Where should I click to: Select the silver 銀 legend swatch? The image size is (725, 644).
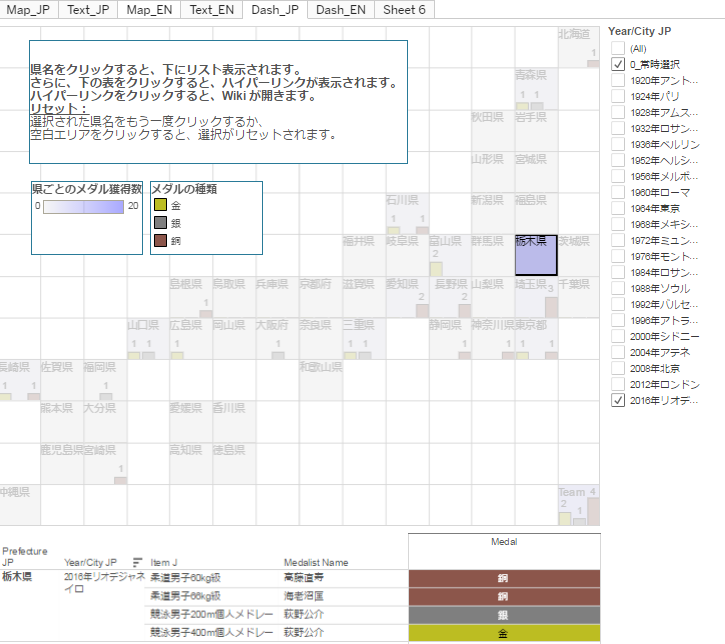coord(160,223)
